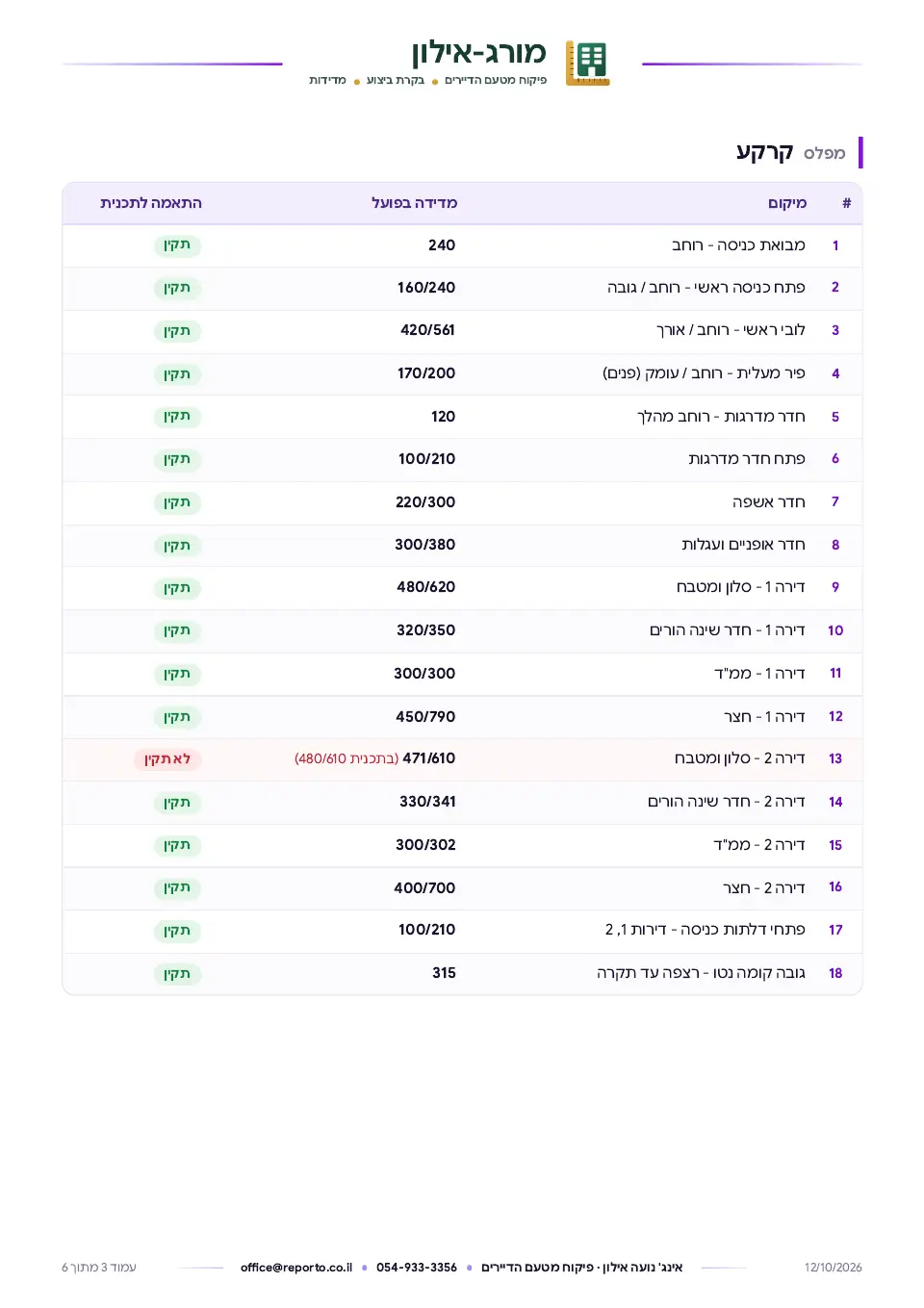Click the מורג-אילון company title

pos(478,52)
